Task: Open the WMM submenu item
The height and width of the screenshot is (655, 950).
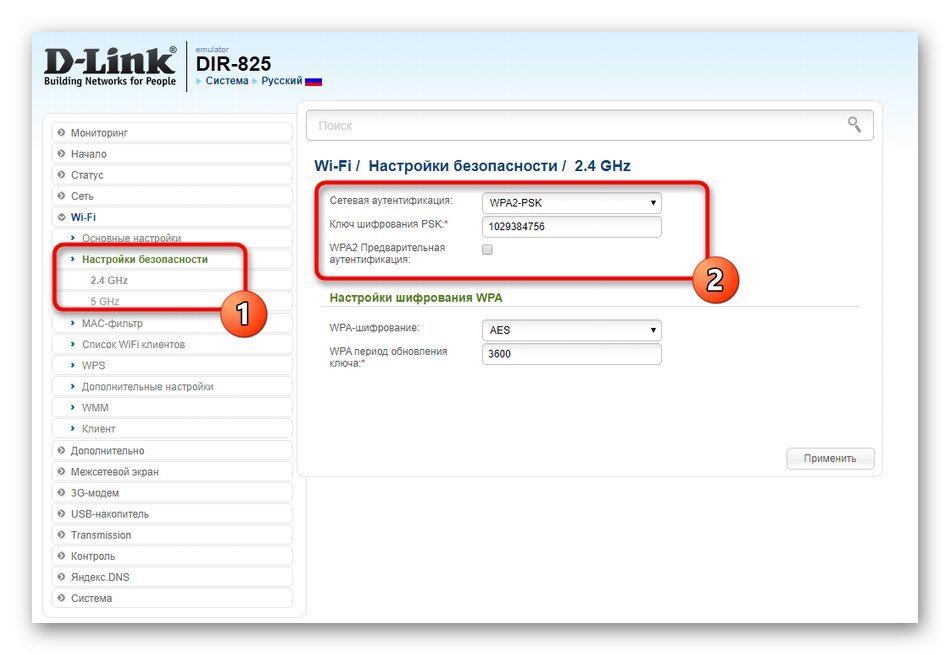Action: coord(172,407)
